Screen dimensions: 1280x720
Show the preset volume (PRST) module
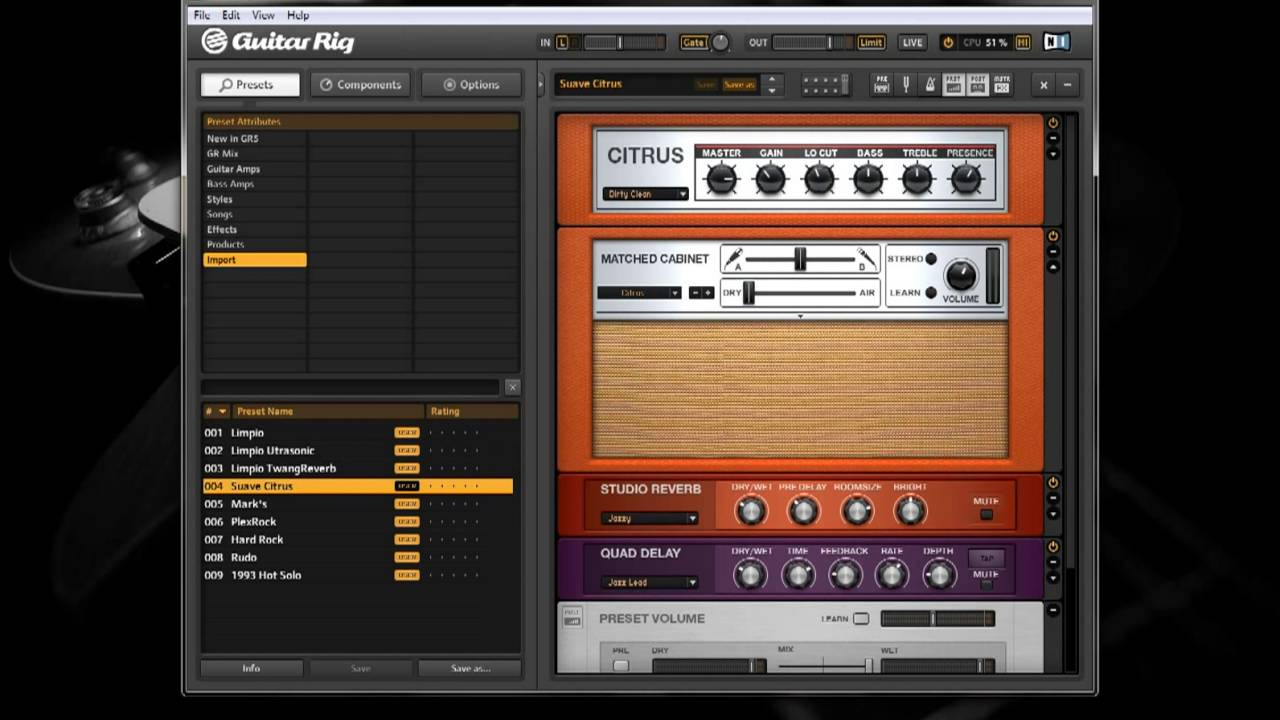coord(954,85)
